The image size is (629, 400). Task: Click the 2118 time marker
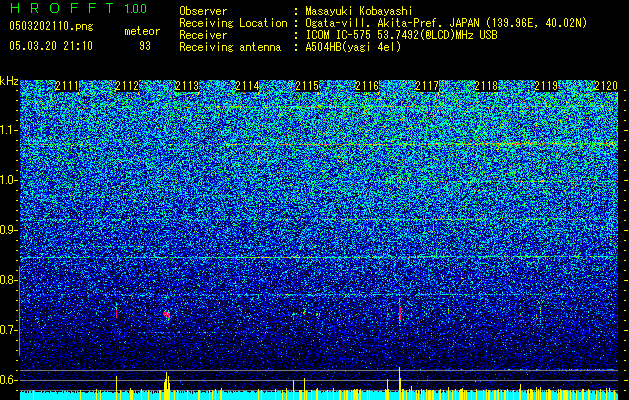click(x=487, y=86)
